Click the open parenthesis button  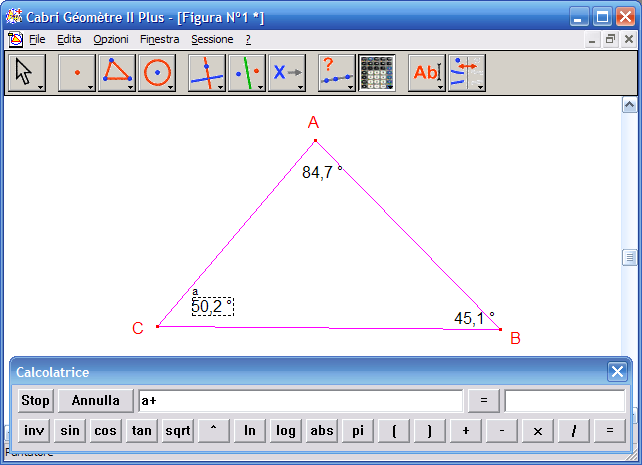coord(394,431)
